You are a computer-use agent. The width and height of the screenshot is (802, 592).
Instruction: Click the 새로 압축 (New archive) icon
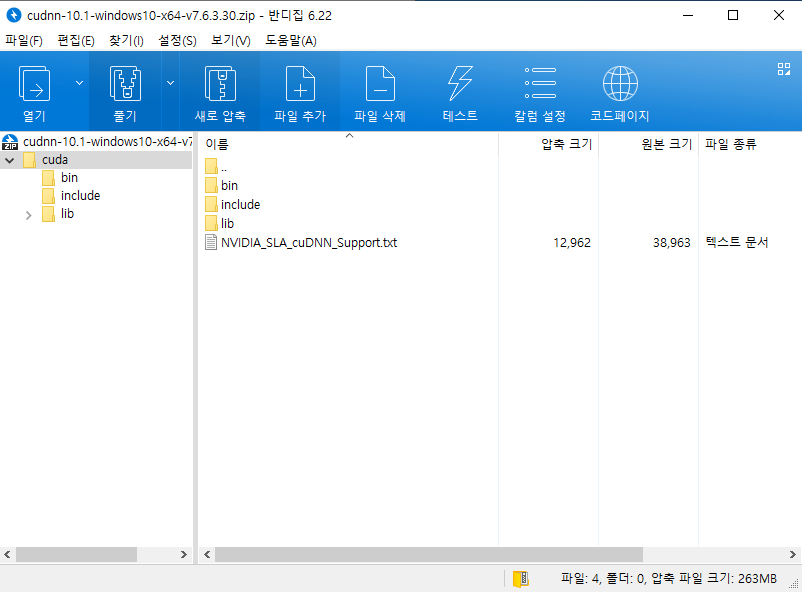pyautogui.click(x=220, y=84)
